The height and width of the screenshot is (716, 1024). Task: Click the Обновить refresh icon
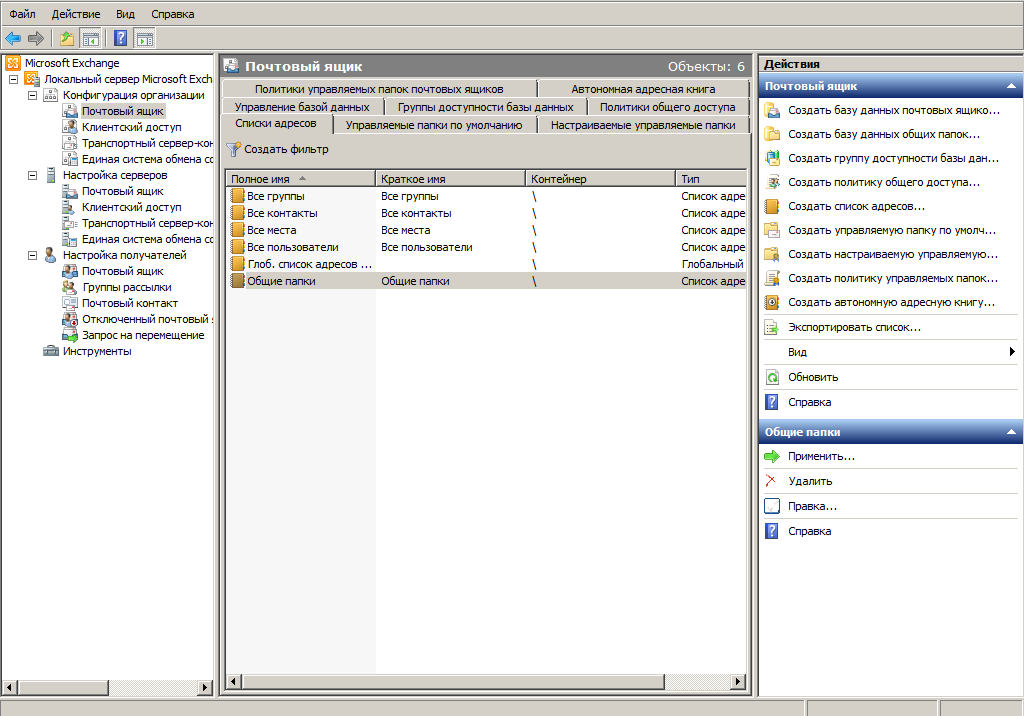[x=771, y=377]
